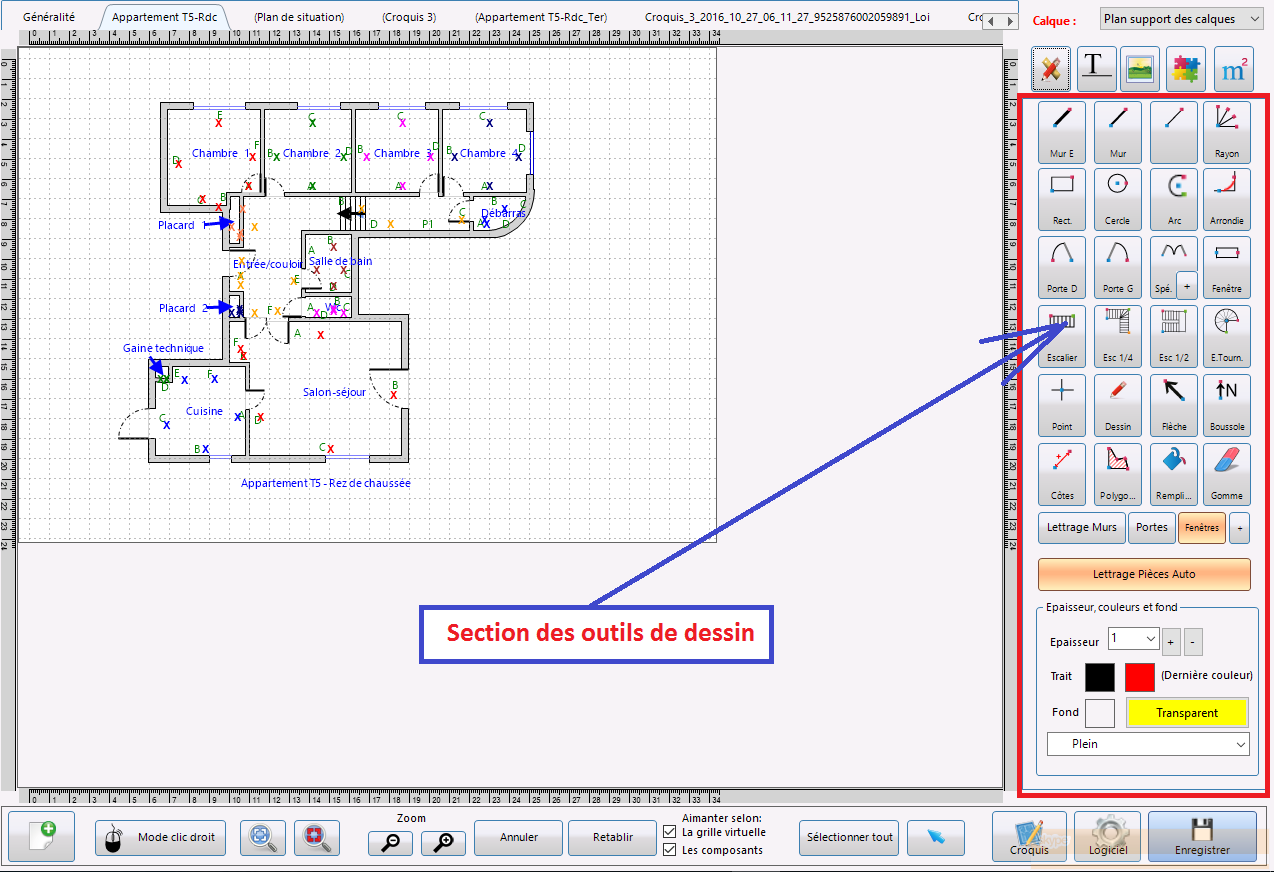Click the red last-color swatch
The image size is (1274, 872).
[x=1139, y=677]
